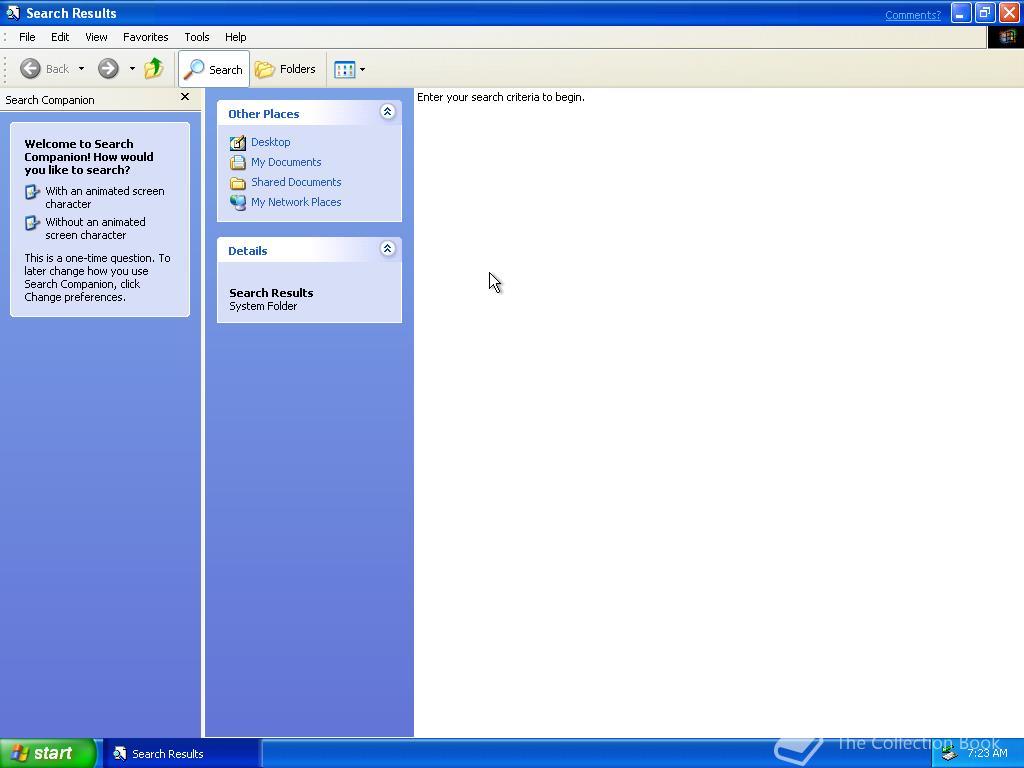The height and width of the screenshot is (768, 1024).
Task: Close the Search Companion pane
Action: pyautogui.click(x=185, y=97)
